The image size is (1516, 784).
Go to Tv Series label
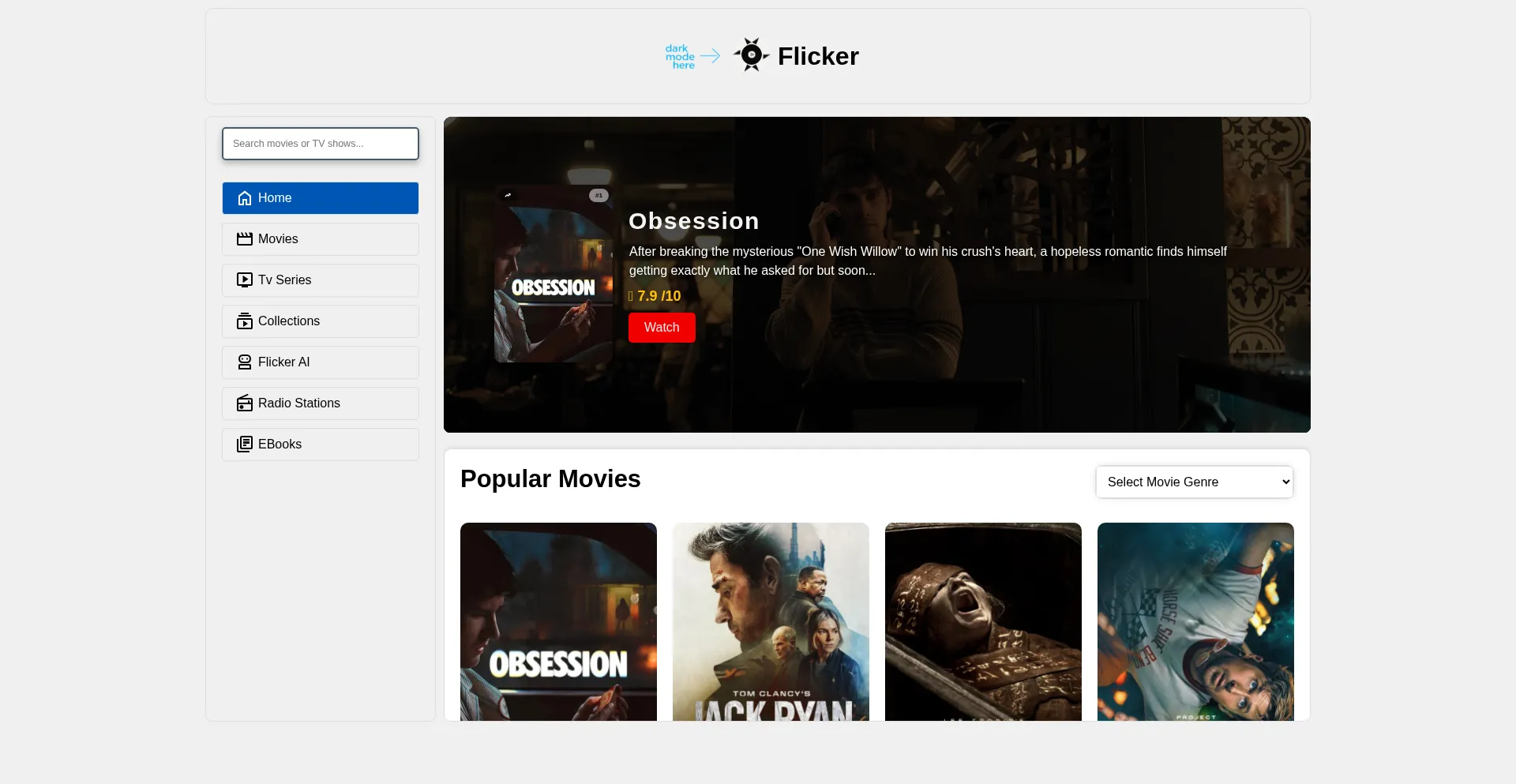[x=284, y=280]
